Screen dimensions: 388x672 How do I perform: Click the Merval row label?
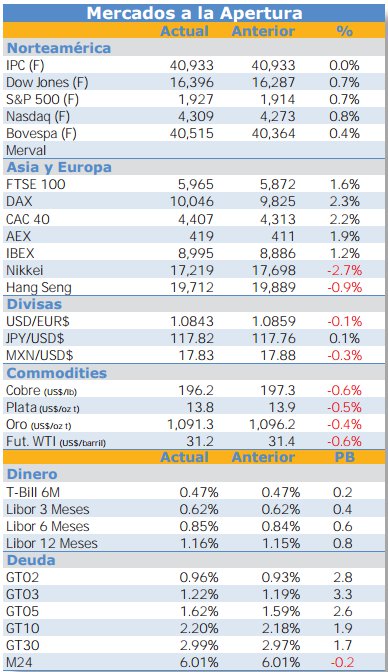click(x=26, y=150)
